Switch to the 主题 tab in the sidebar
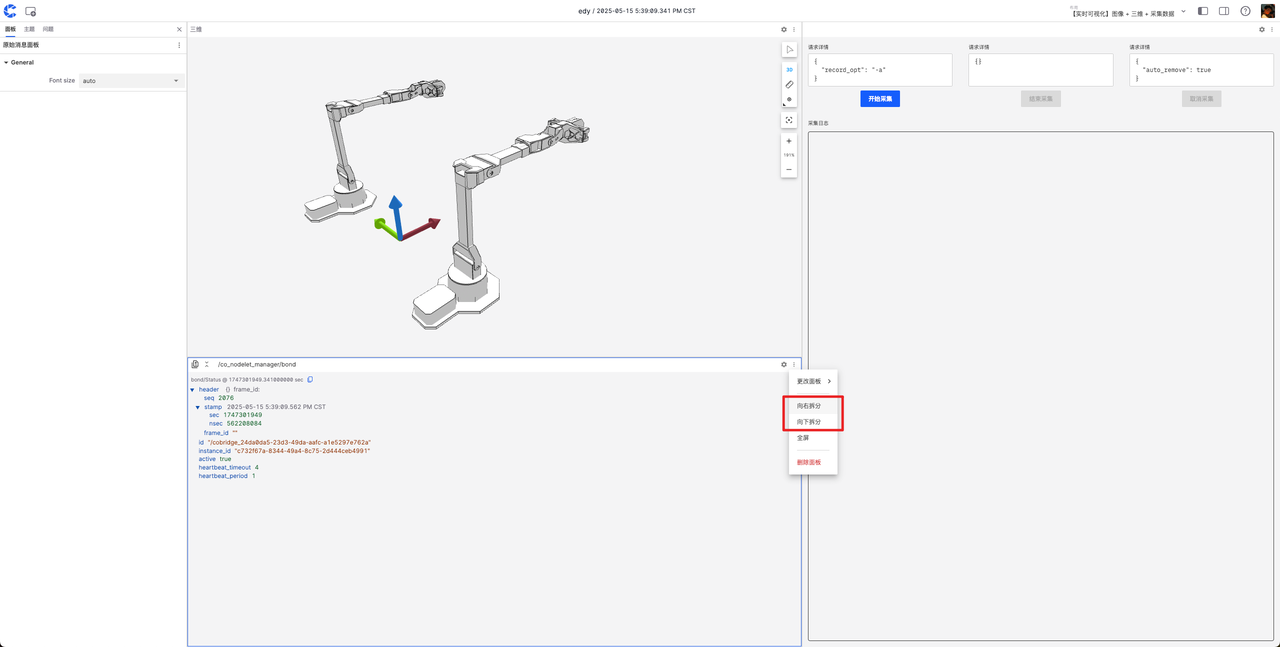This screenshot has width=1280, height=647. (29, 30)
